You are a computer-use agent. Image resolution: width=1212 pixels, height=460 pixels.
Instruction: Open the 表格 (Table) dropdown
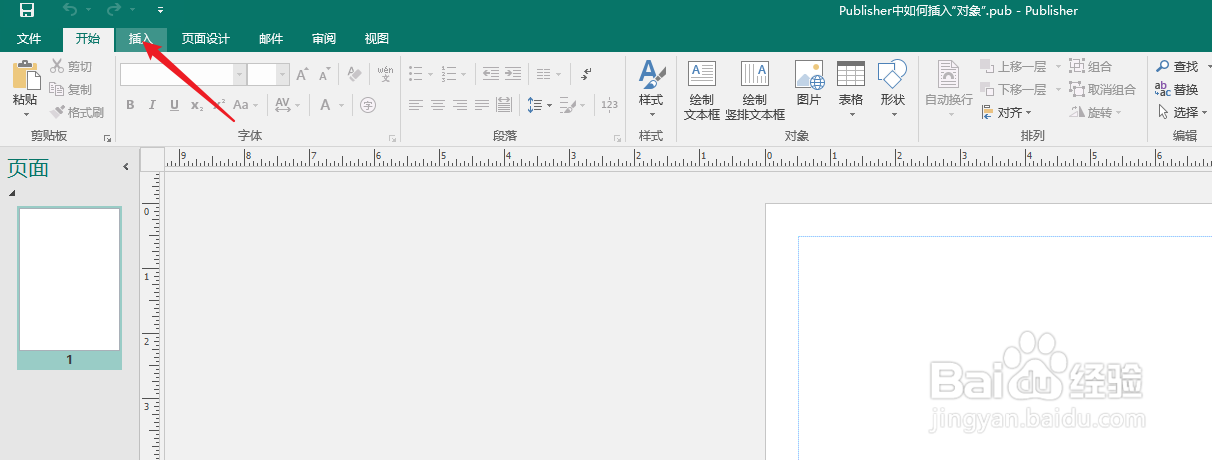pyautogui.click(x=851, y=88)
